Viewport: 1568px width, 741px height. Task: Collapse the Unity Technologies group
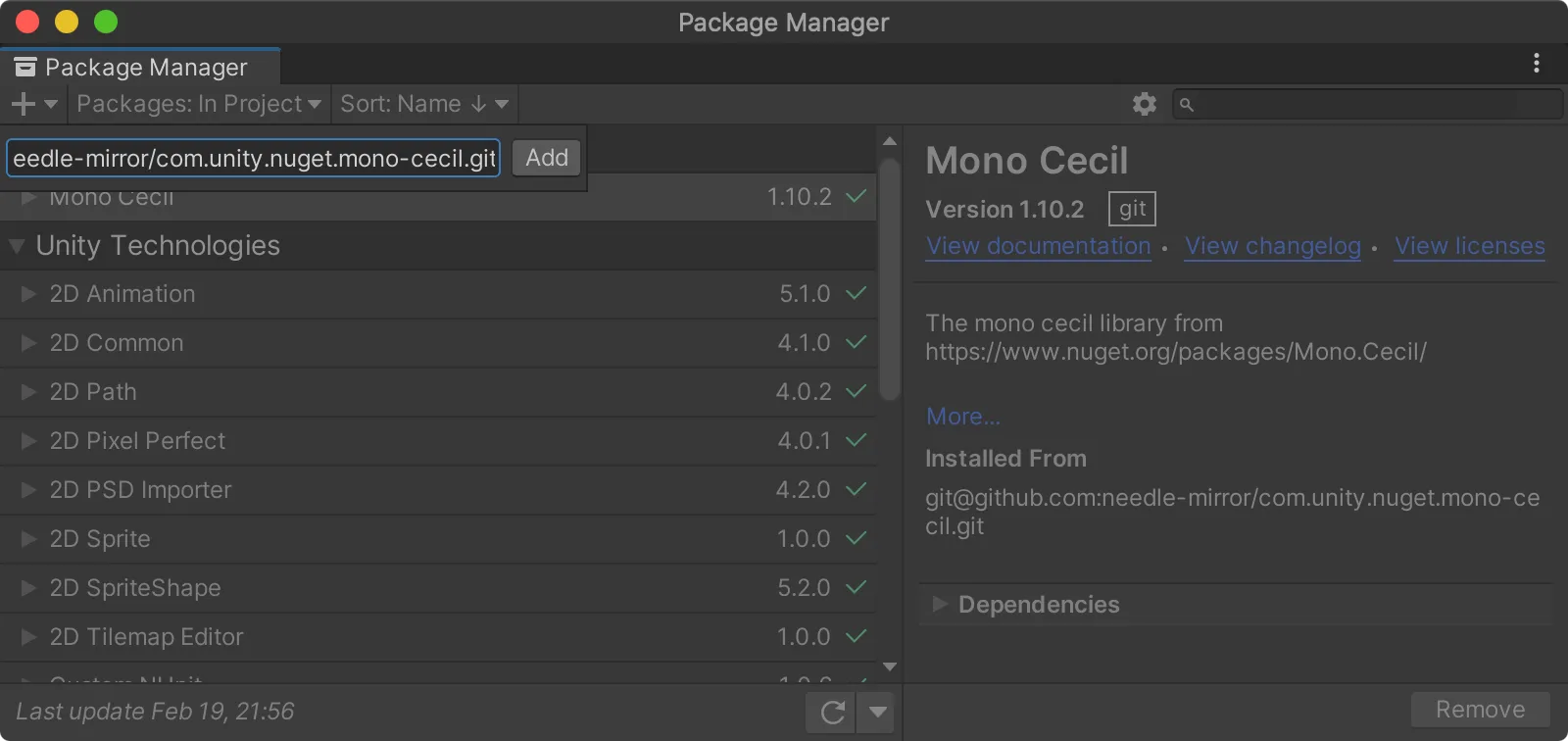pyautogui.click(x=17, y=246)
